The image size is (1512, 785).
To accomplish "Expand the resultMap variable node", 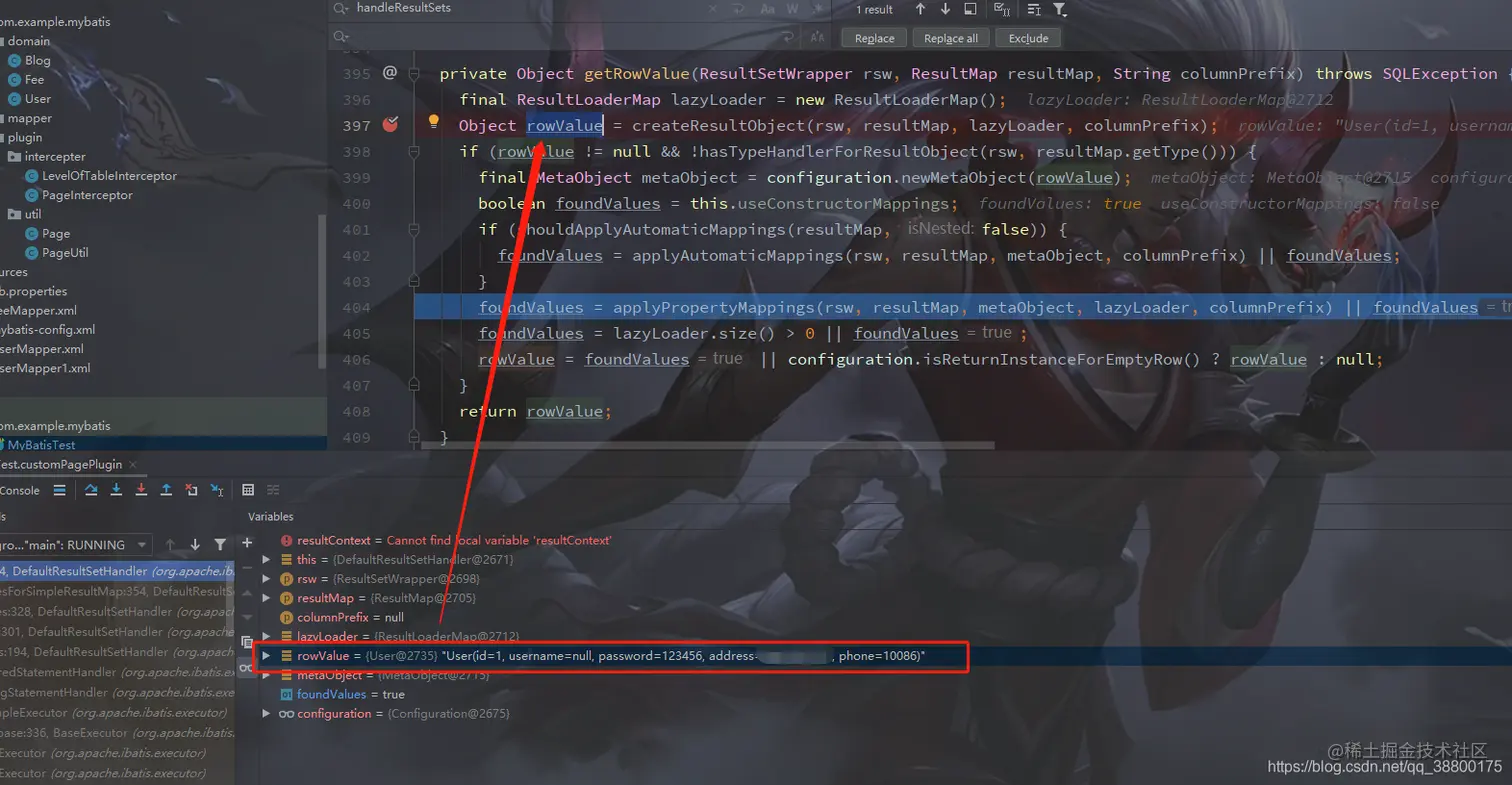I will tap(266, 598).
